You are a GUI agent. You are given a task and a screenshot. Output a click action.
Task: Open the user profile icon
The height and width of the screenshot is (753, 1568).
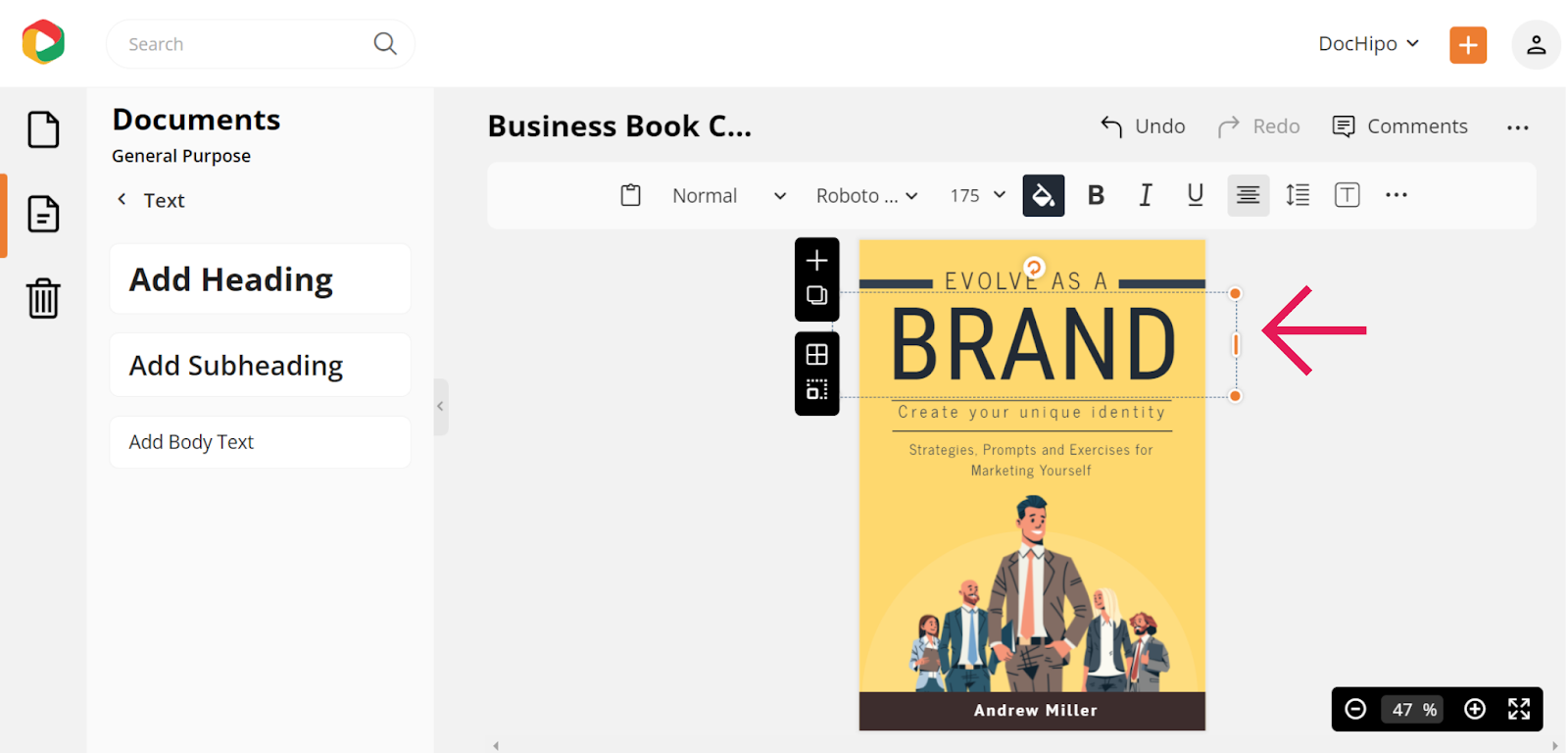(x=1536, y=44)
